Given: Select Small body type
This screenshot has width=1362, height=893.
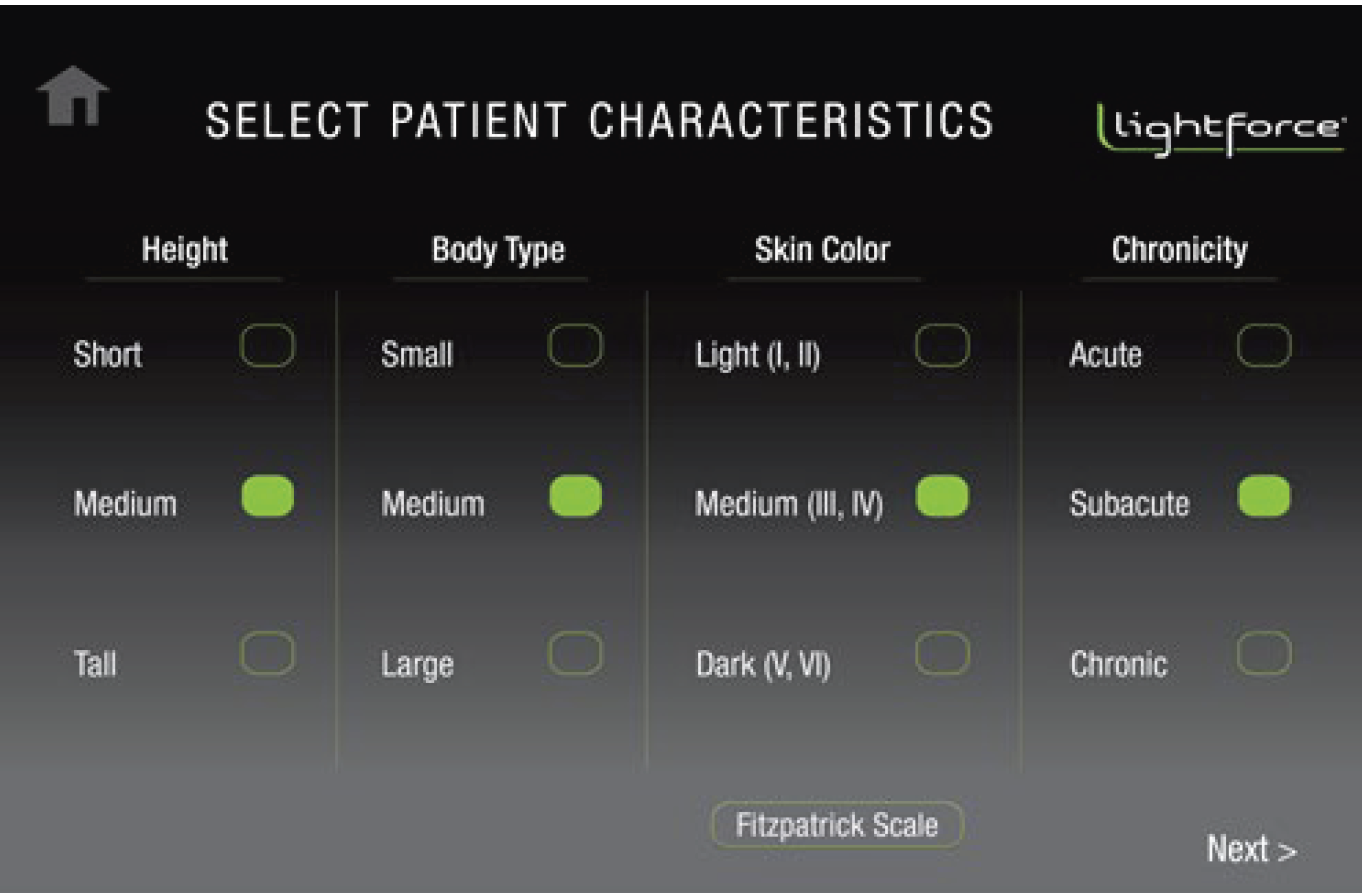Looking at the screenshot, I should point(575,347).
